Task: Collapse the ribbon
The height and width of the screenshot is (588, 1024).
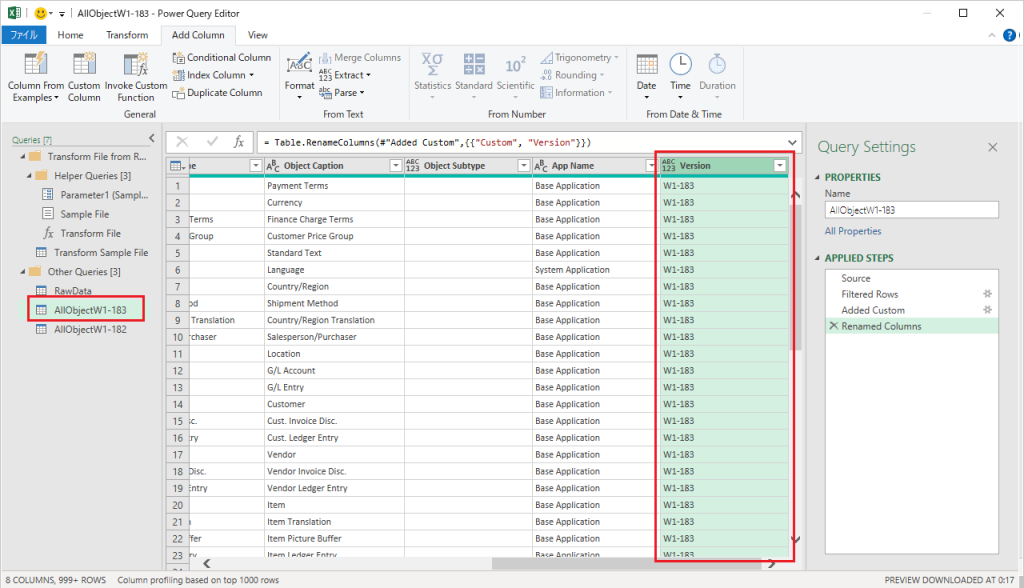Action: point(991,35)
